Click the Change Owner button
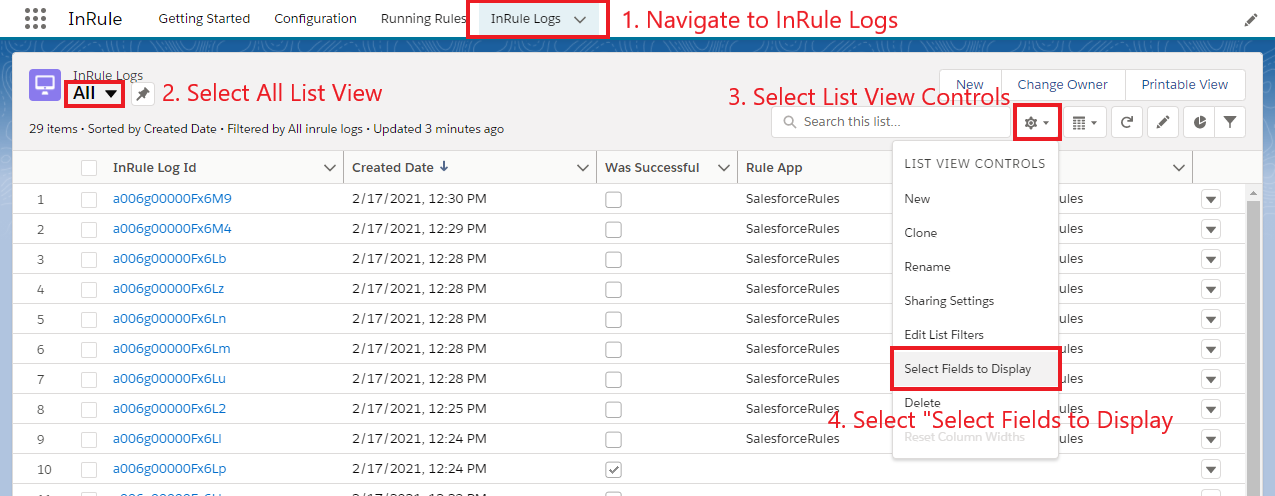This screenshot has height=496, width=1275. [1062, 85]
